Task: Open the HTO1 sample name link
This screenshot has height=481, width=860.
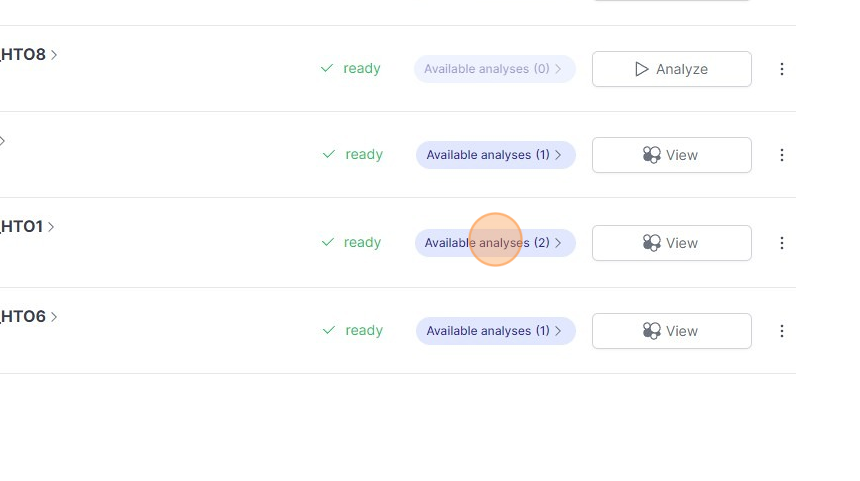Action: point(24,227)
